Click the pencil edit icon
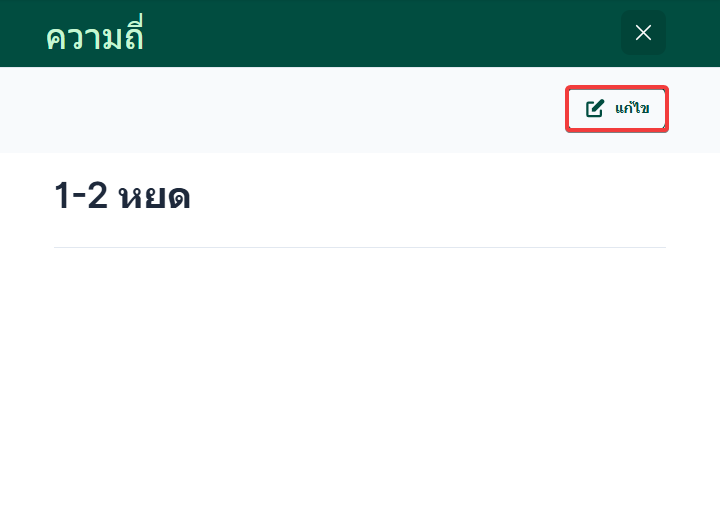The image size is (720, 512). (x=595, y=109)
